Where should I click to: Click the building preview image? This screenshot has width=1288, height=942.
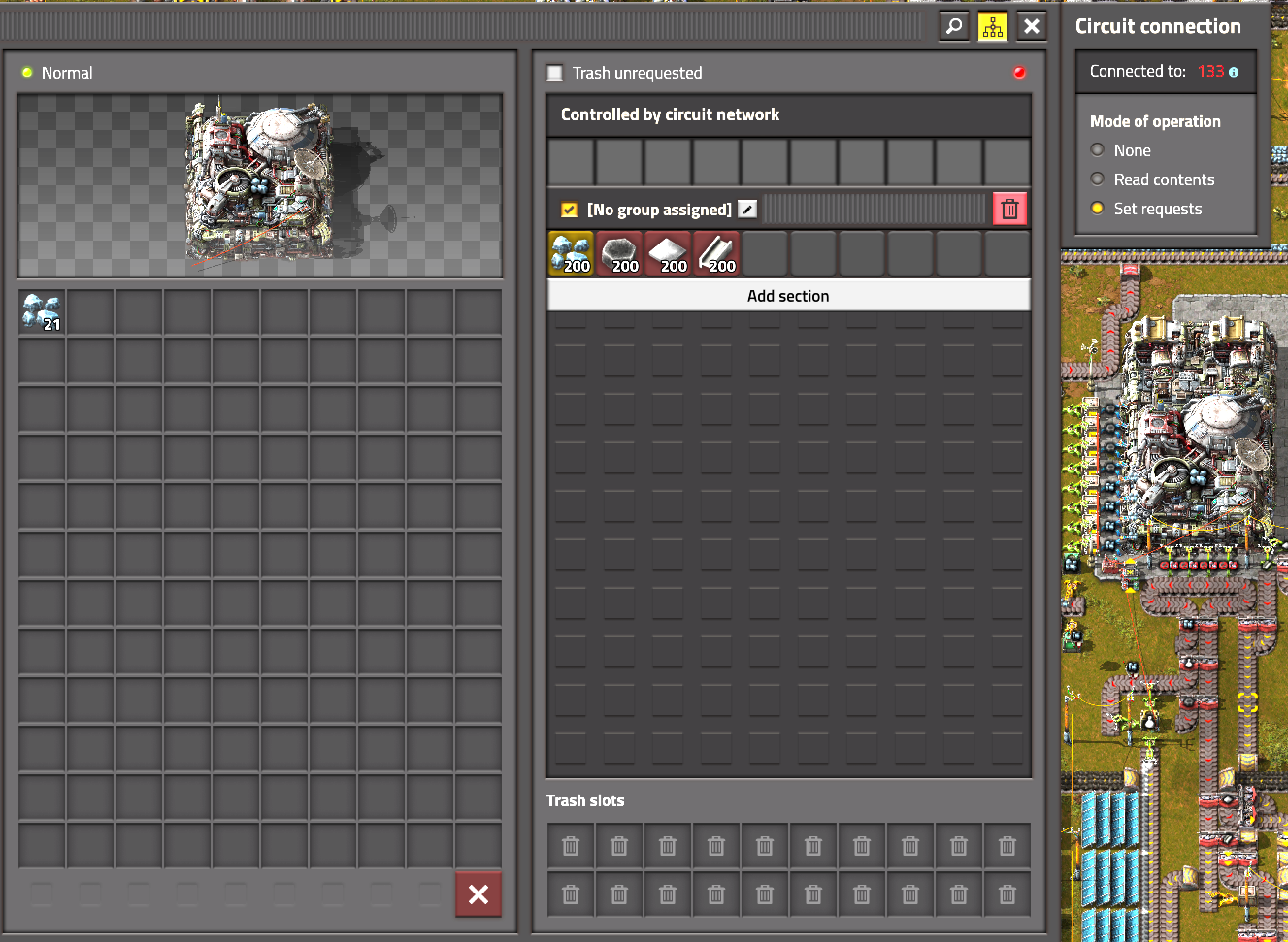click(x=260, y=184)
